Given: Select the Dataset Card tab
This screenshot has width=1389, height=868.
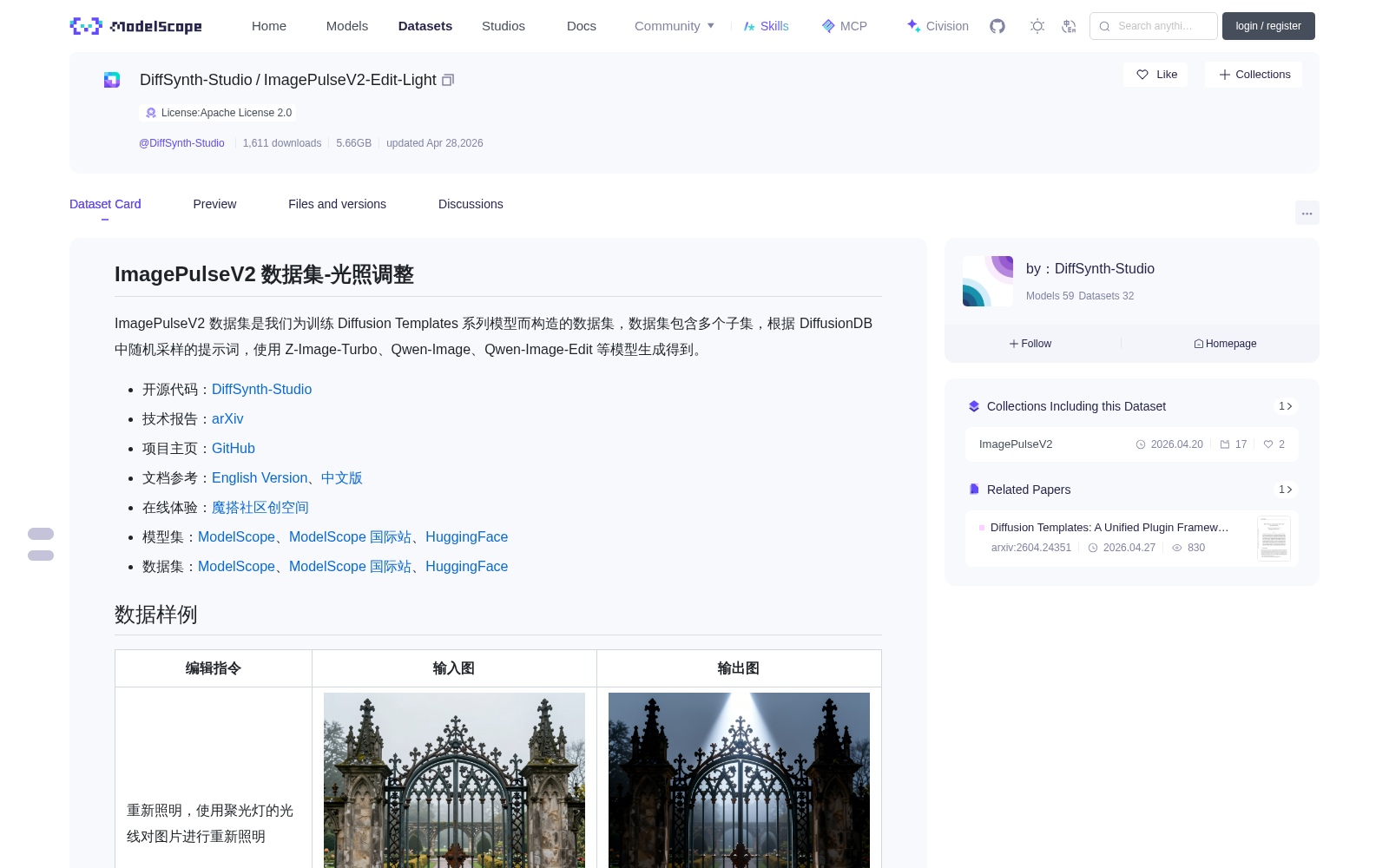Looking at the screenshot, I should 105,204.
